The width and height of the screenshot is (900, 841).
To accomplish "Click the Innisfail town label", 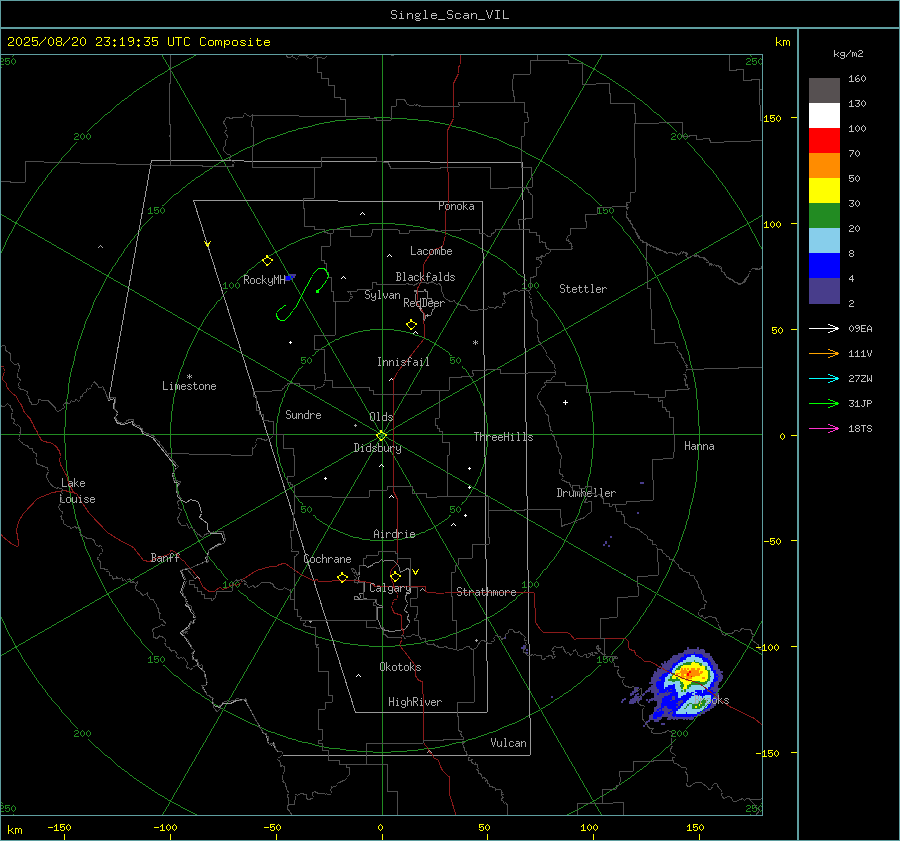I will click(403, 362).
